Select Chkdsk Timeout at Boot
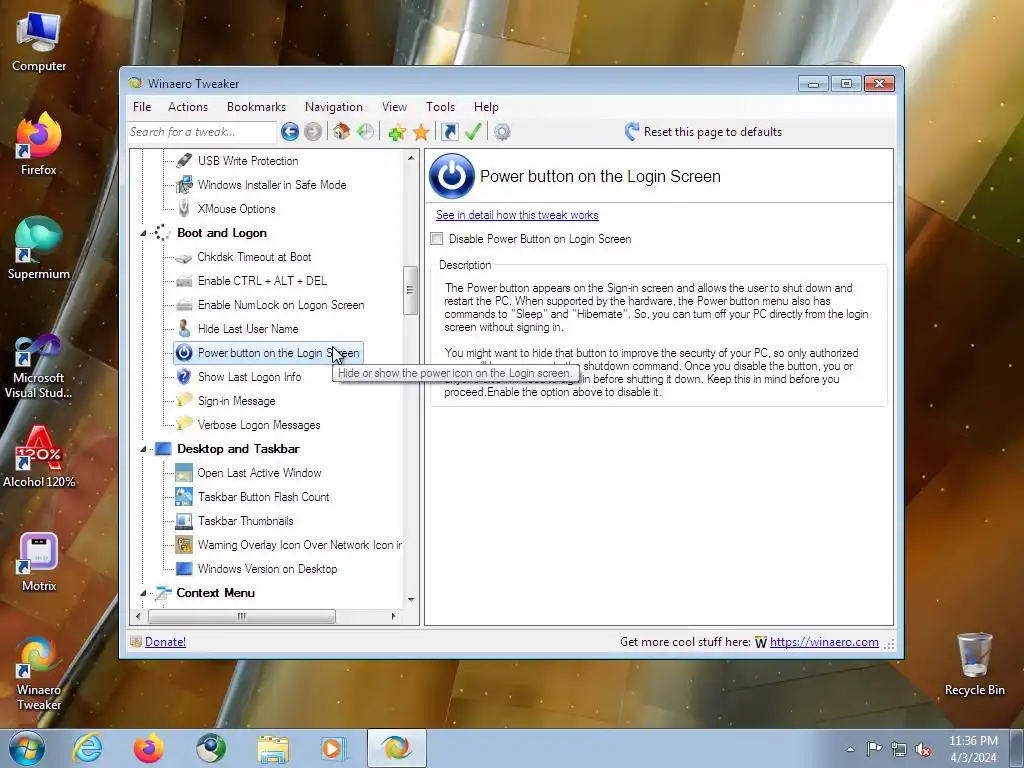 click(x=254, y=257)
